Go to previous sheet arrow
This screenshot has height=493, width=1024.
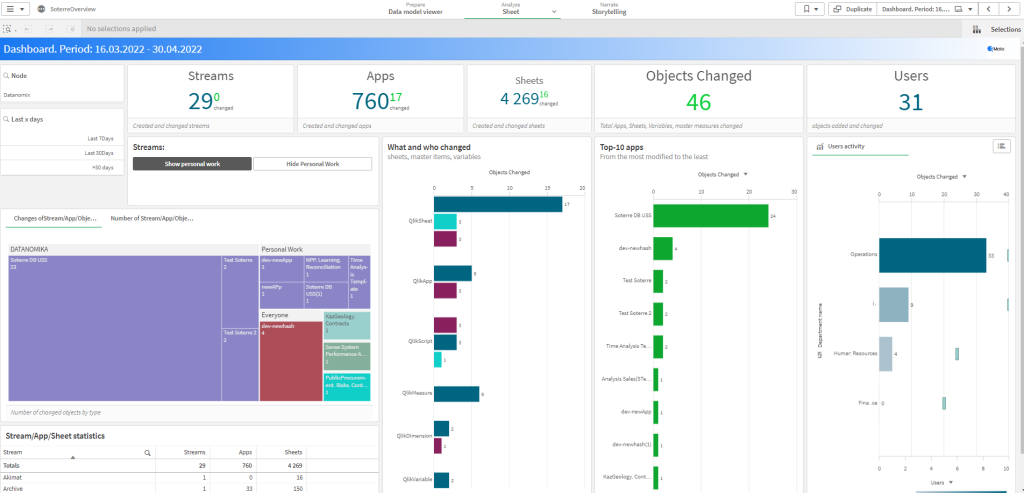coord(991,9)
